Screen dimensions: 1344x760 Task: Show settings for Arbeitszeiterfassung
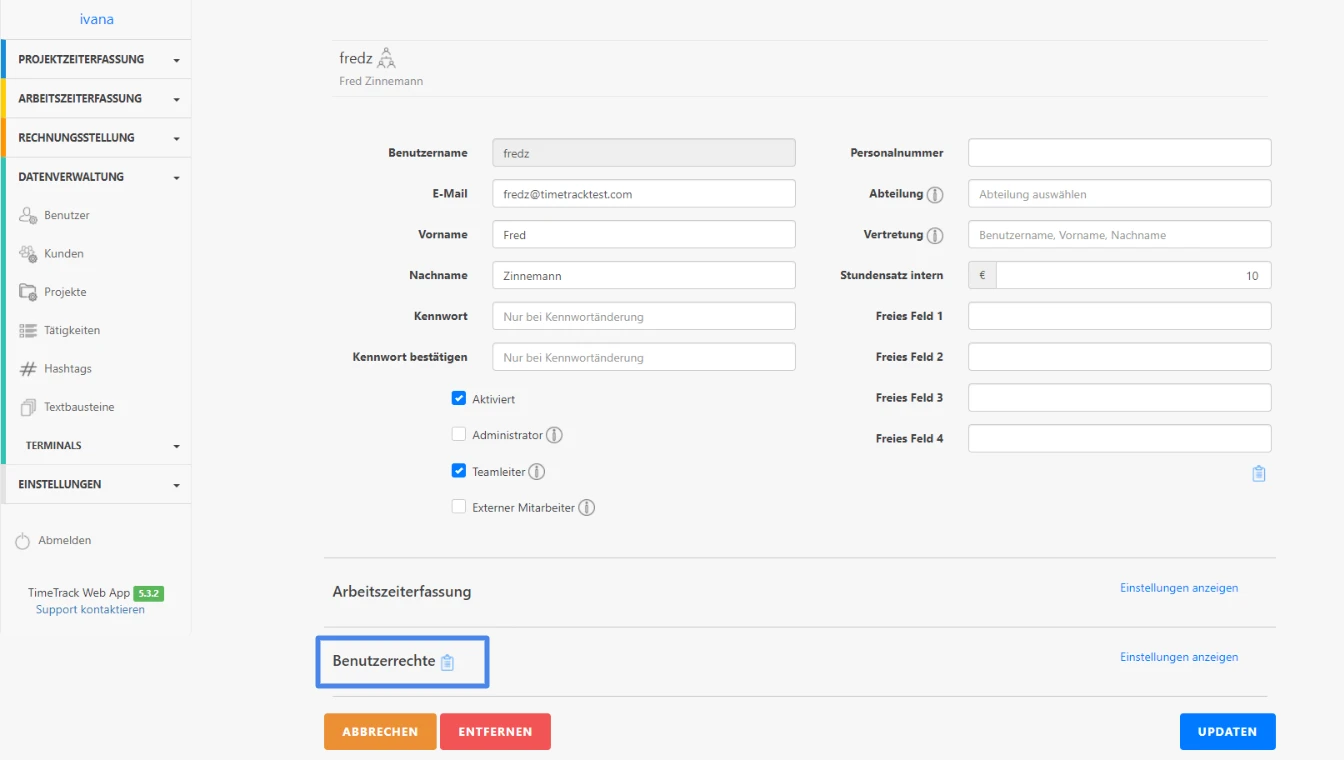[x=1178, y=588]
